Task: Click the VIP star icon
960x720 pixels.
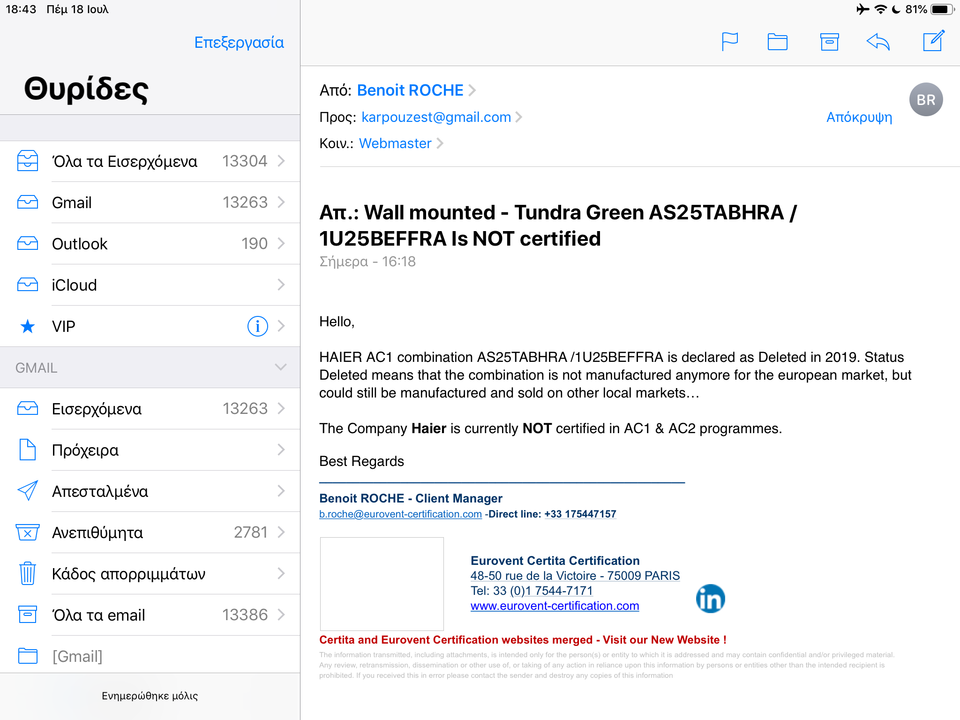Action: [28, 326]
